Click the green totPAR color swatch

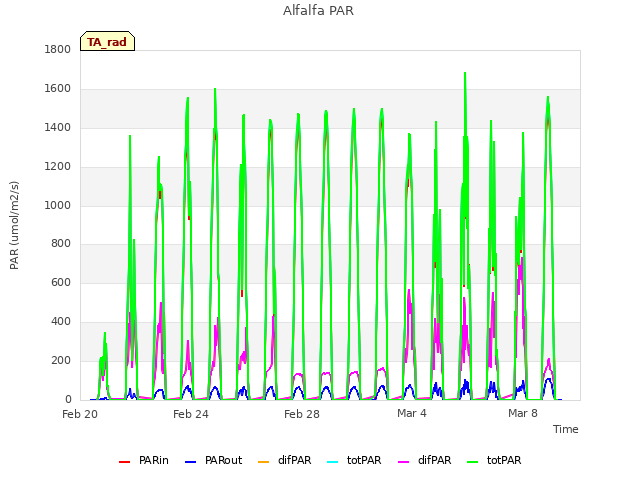[473, 462]
